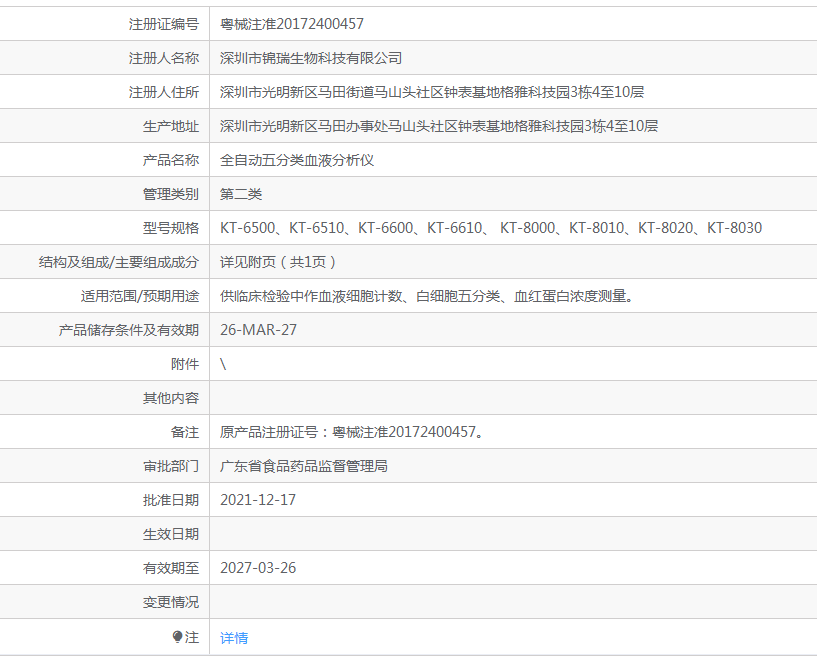This screenshot has width=817, height=661.
Task: Click the 备注 remark text about original certificate
Action: (x=350, y=431)
